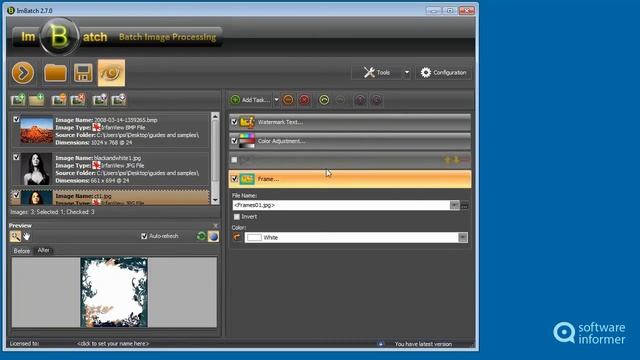Click the image icon with the down arrow
The height and width of the screenshot is (360, 640).
pos(119,100)
